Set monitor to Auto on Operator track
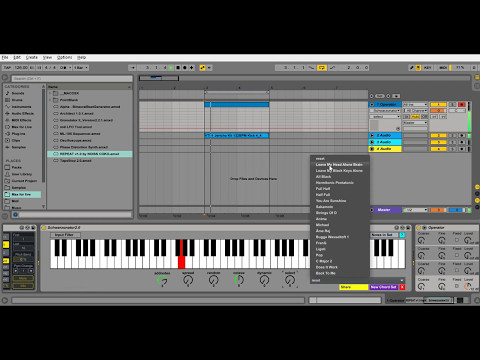 tap(415, 117)
